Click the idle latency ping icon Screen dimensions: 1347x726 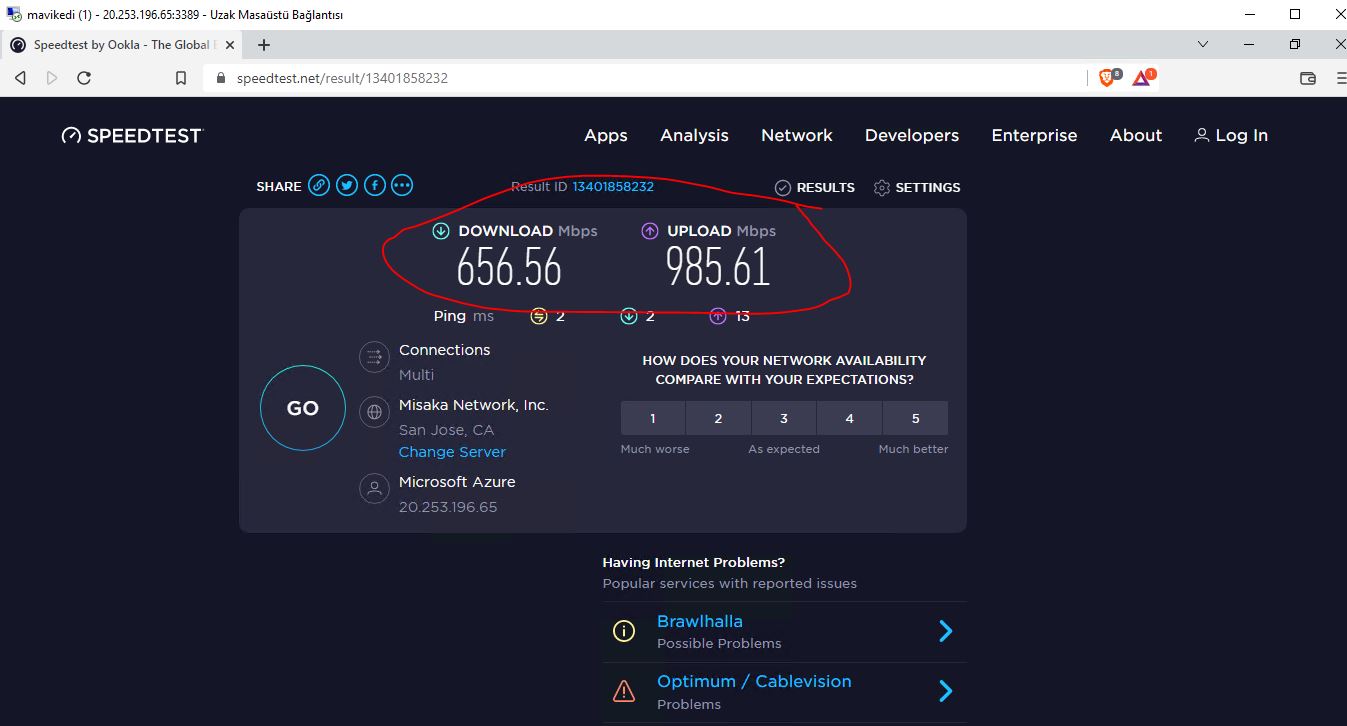click(539, 316)
